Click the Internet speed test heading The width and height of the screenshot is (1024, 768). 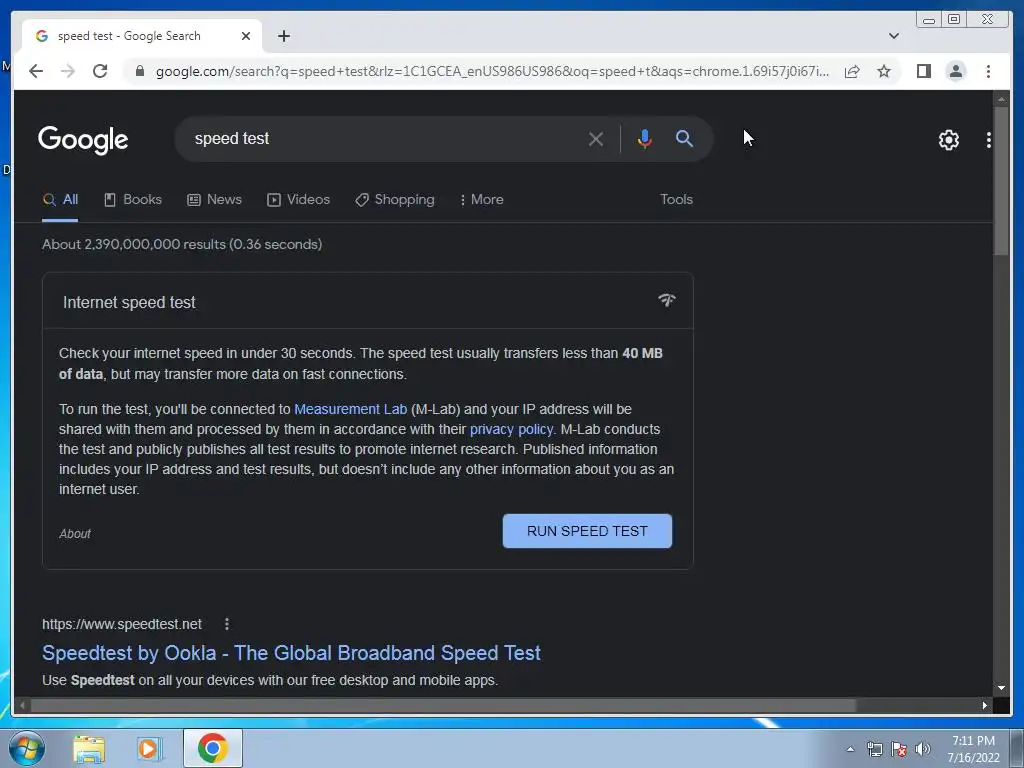tap(129, 302)
